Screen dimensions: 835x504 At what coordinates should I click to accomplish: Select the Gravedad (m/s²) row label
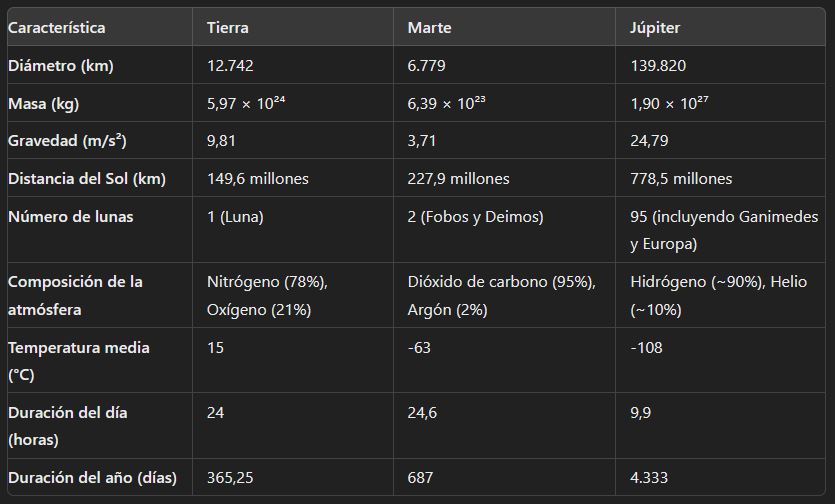pos(72,141)
